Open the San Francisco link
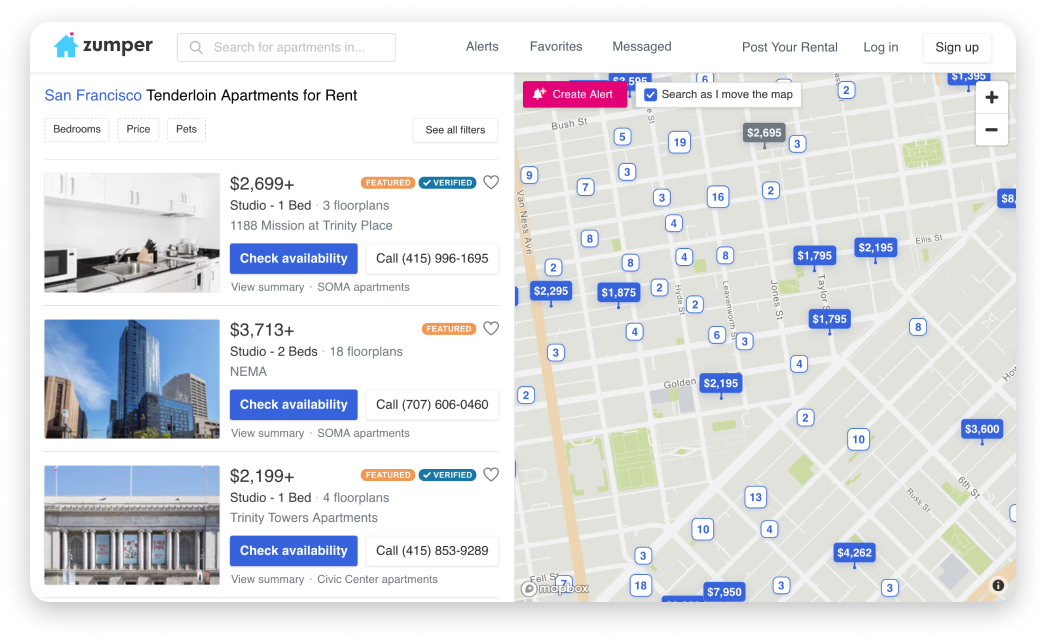The height and width of the screenshot is (640, 1046). [92, 95]
